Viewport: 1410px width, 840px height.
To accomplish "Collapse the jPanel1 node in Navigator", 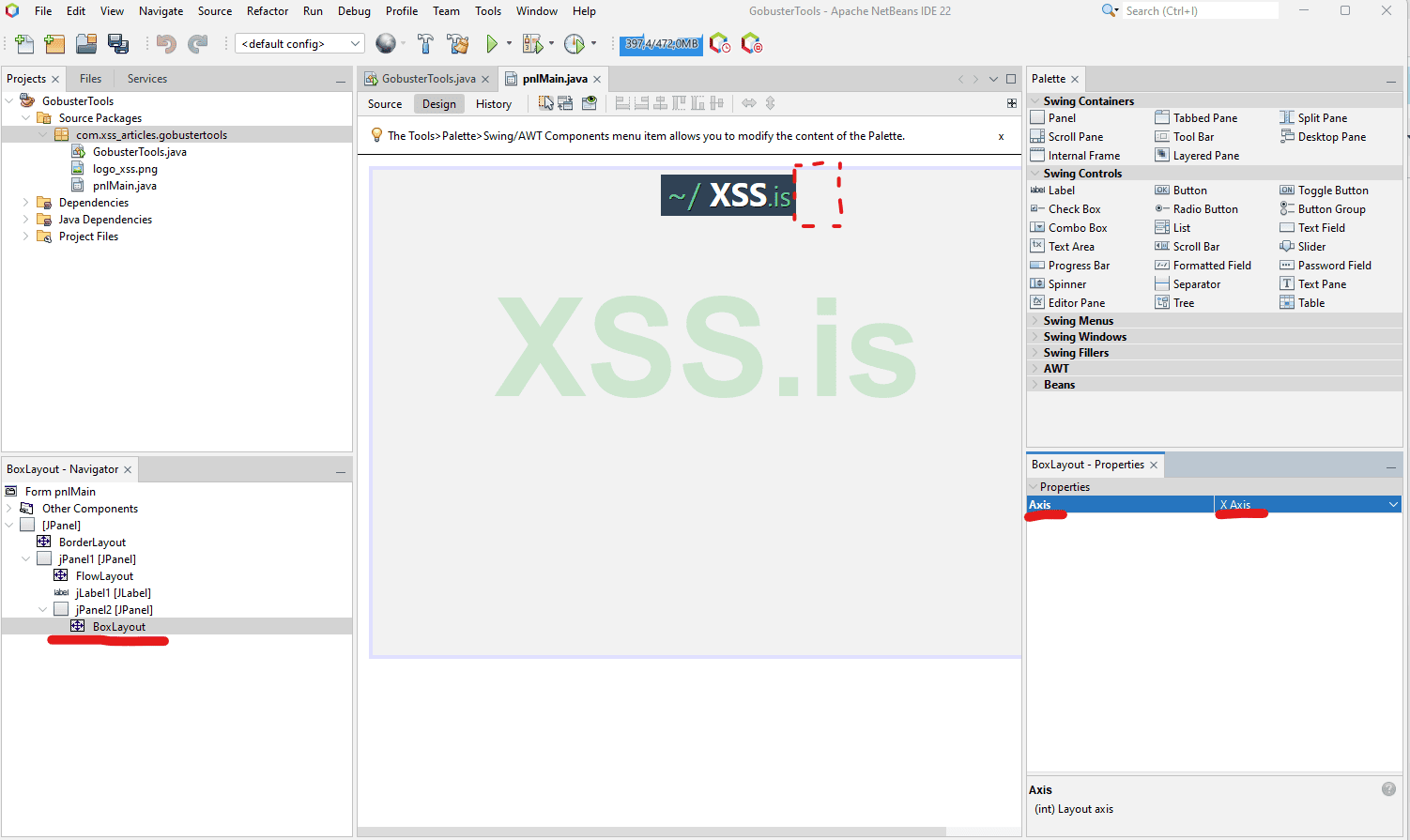I will [26, 559].
